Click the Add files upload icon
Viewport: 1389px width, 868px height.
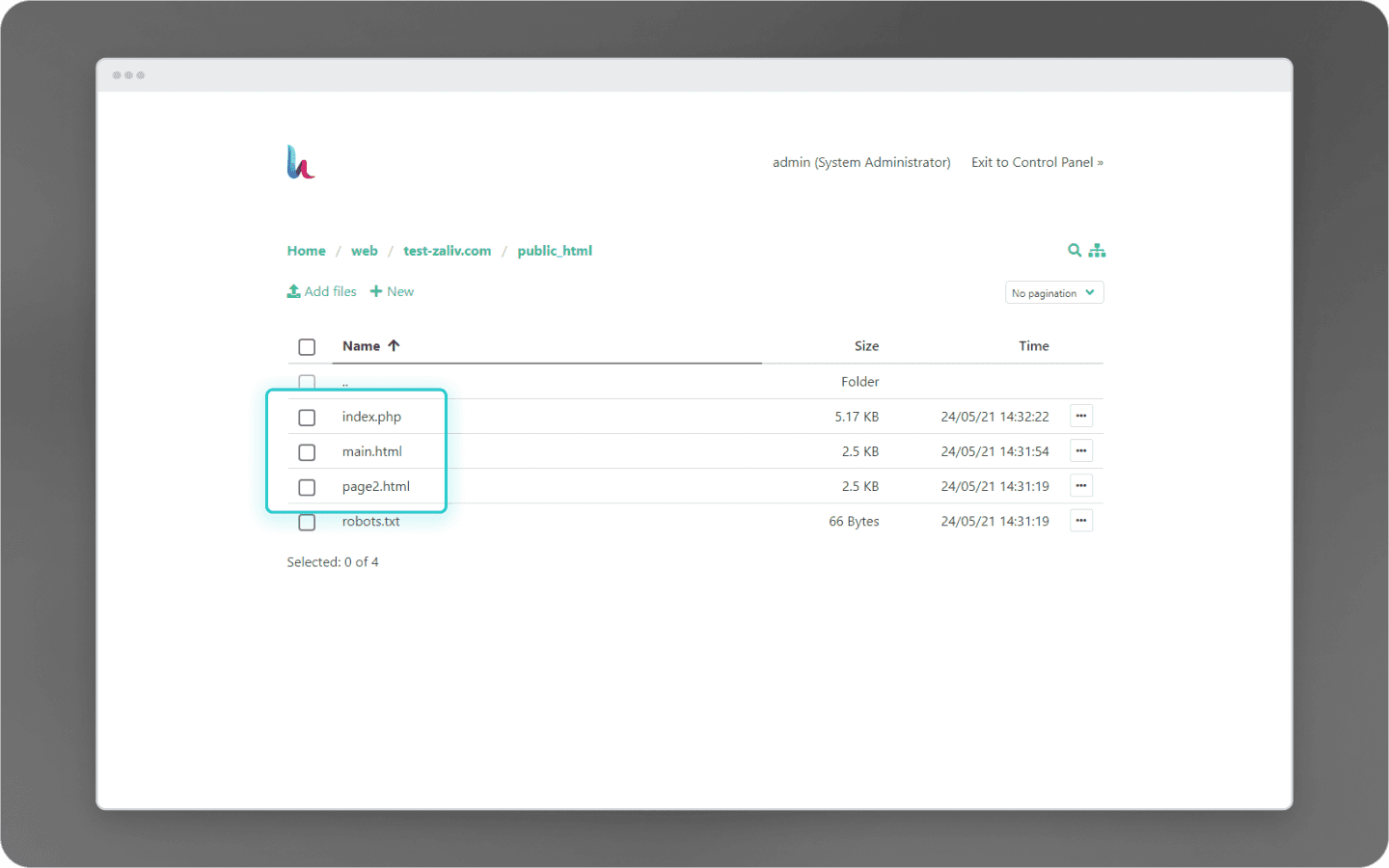[x=293, y=291]
